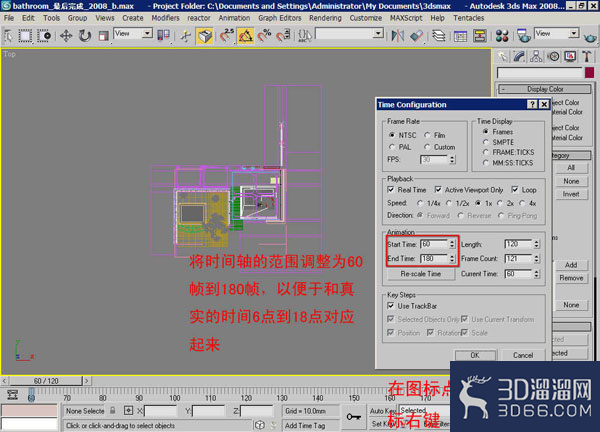Disable the Loop checkbox
The height and width of the screenshot is (432, 600).
point(515,189)
